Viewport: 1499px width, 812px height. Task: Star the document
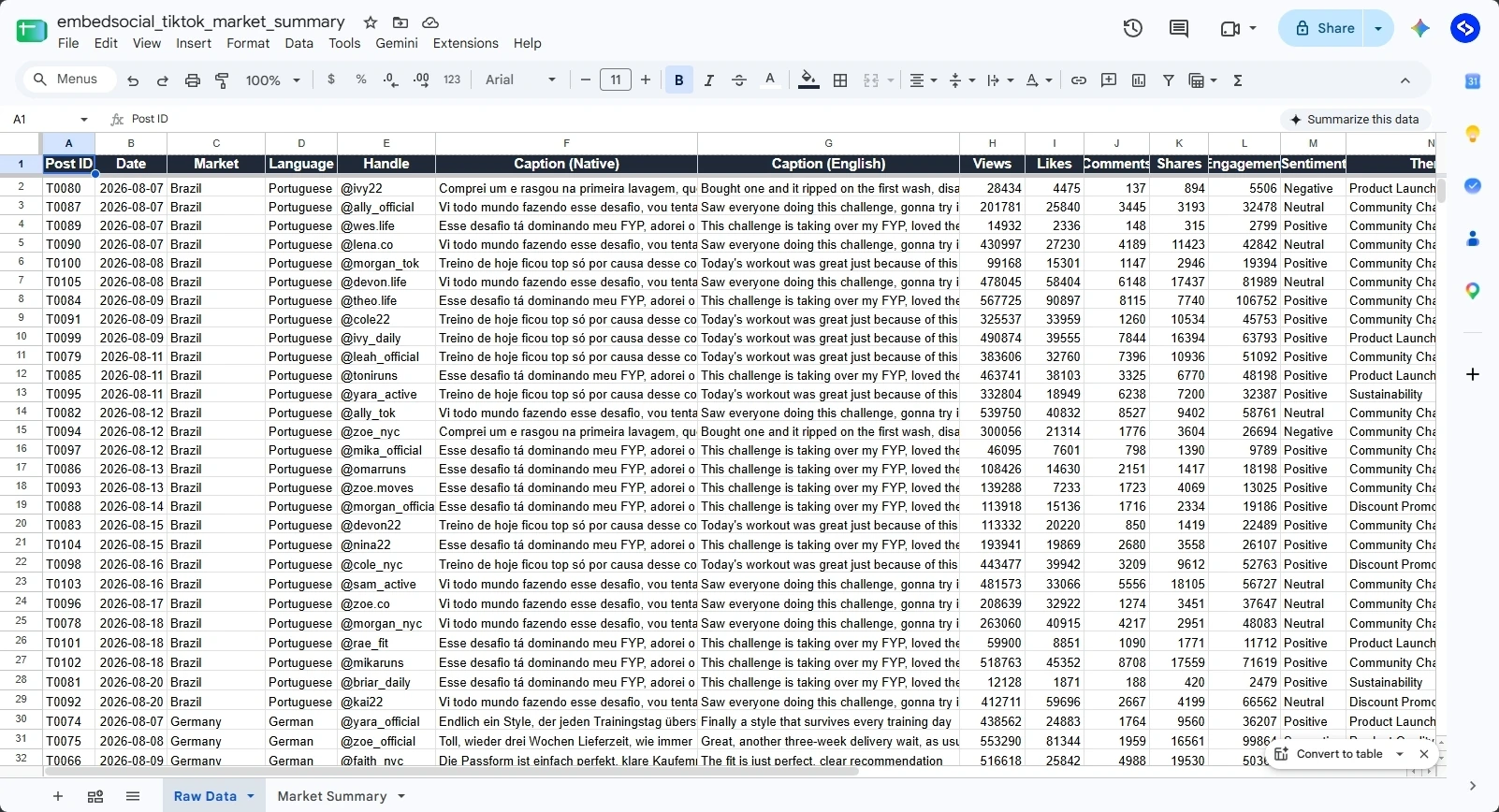pos(371,22)
